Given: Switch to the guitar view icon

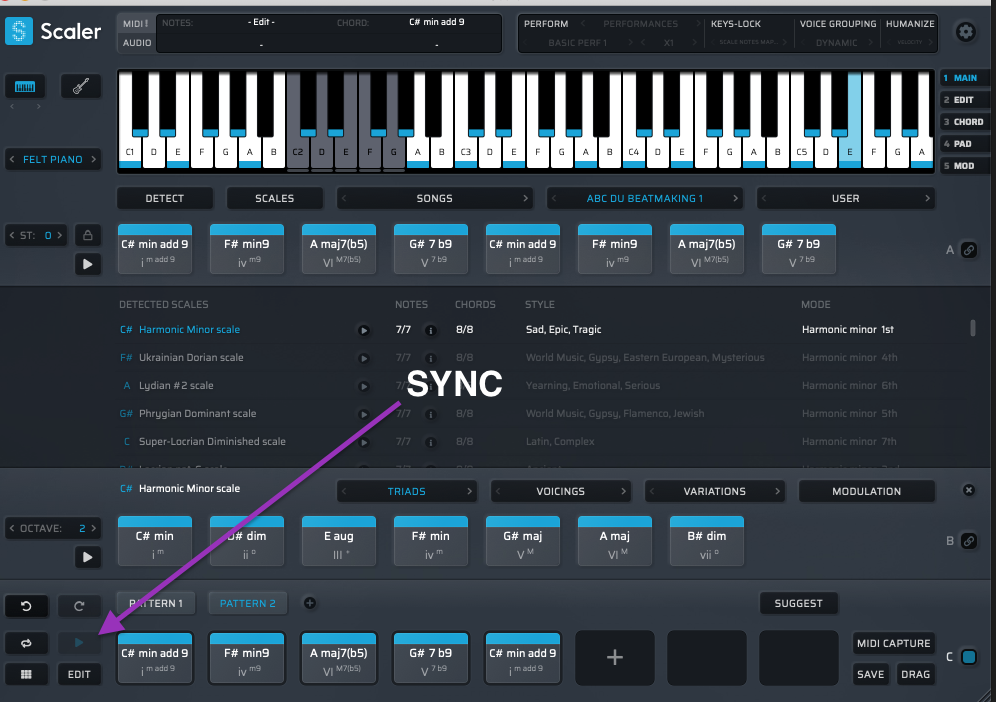Looking at the screenshot, I should pos(80,87).
